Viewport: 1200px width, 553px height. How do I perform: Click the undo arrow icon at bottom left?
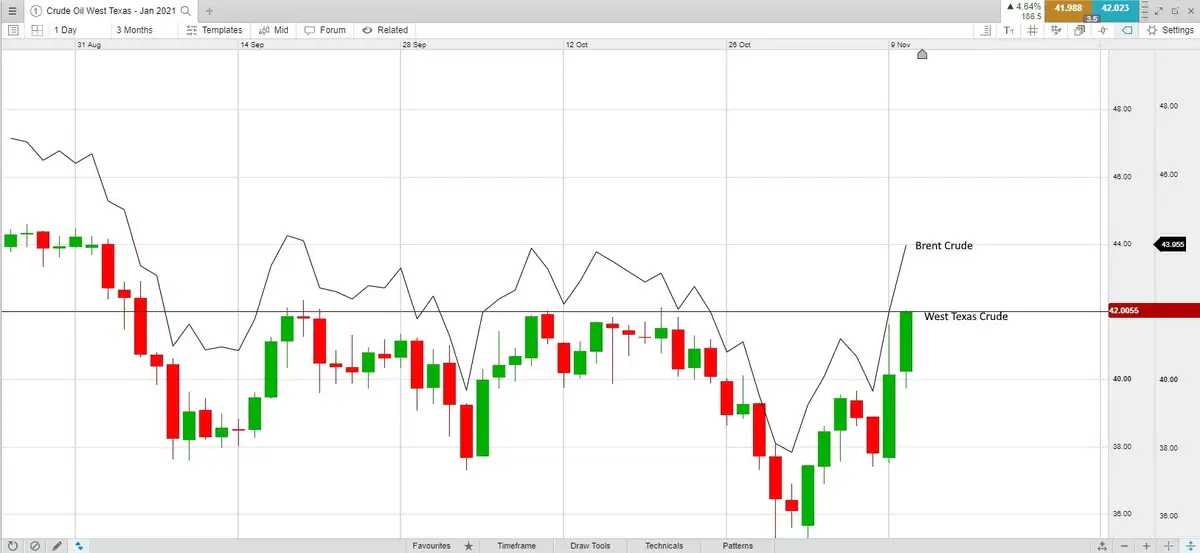[12, 546]
